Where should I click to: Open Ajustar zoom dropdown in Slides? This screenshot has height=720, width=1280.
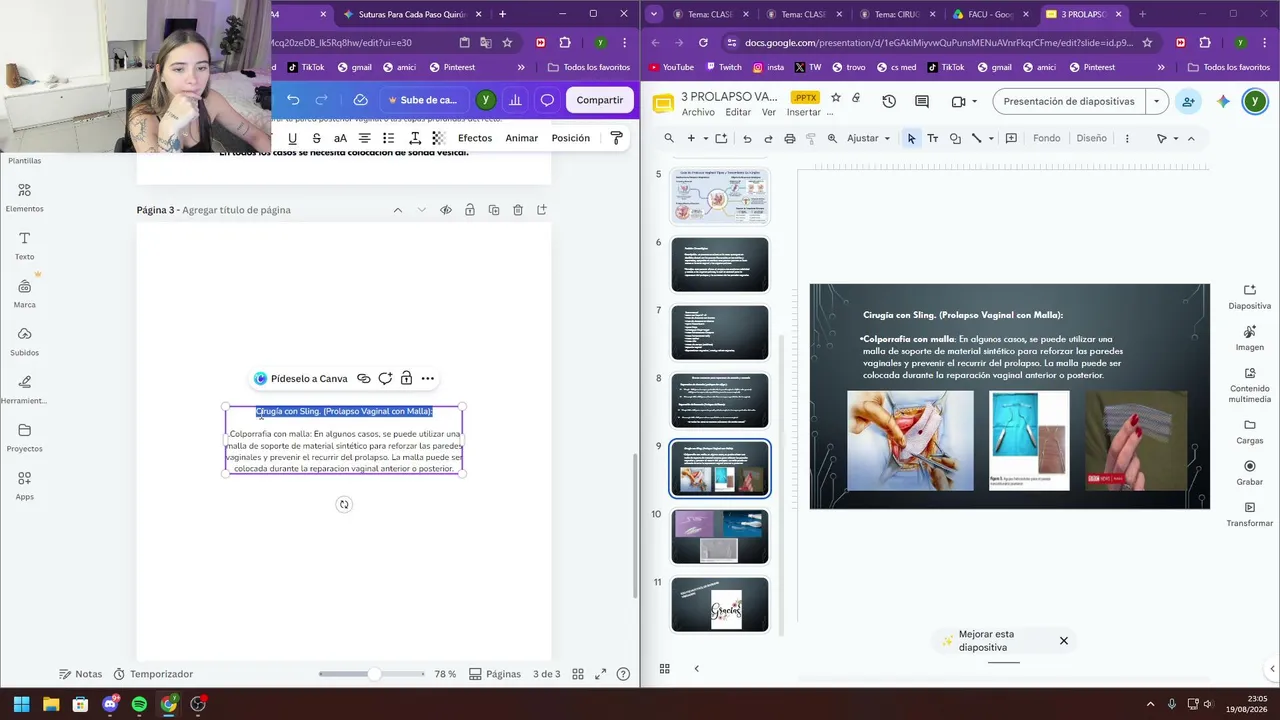pyautogui.click(x=868, y=138)
